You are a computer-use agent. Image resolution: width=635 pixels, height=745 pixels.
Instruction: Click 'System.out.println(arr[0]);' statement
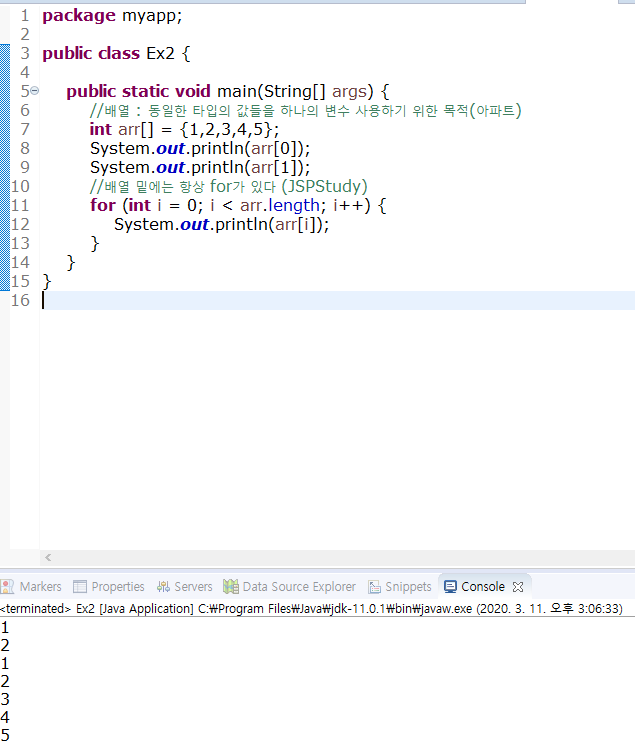[x=200, y=148]
